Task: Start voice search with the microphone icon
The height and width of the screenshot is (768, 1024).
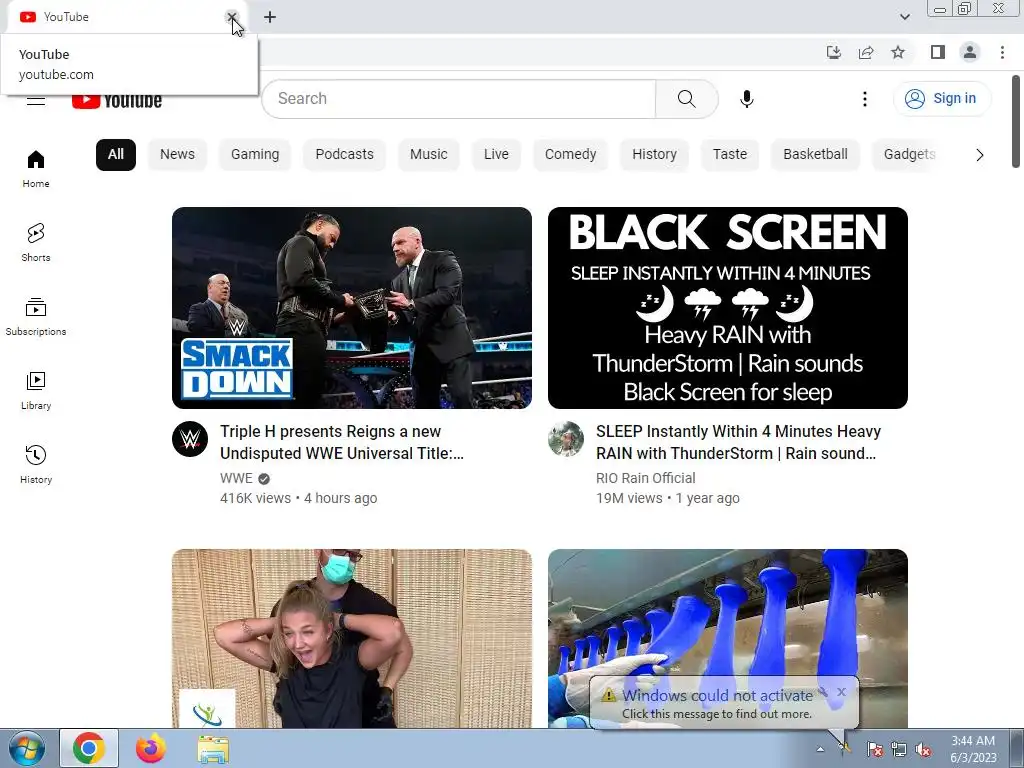Action: point(746,99)
